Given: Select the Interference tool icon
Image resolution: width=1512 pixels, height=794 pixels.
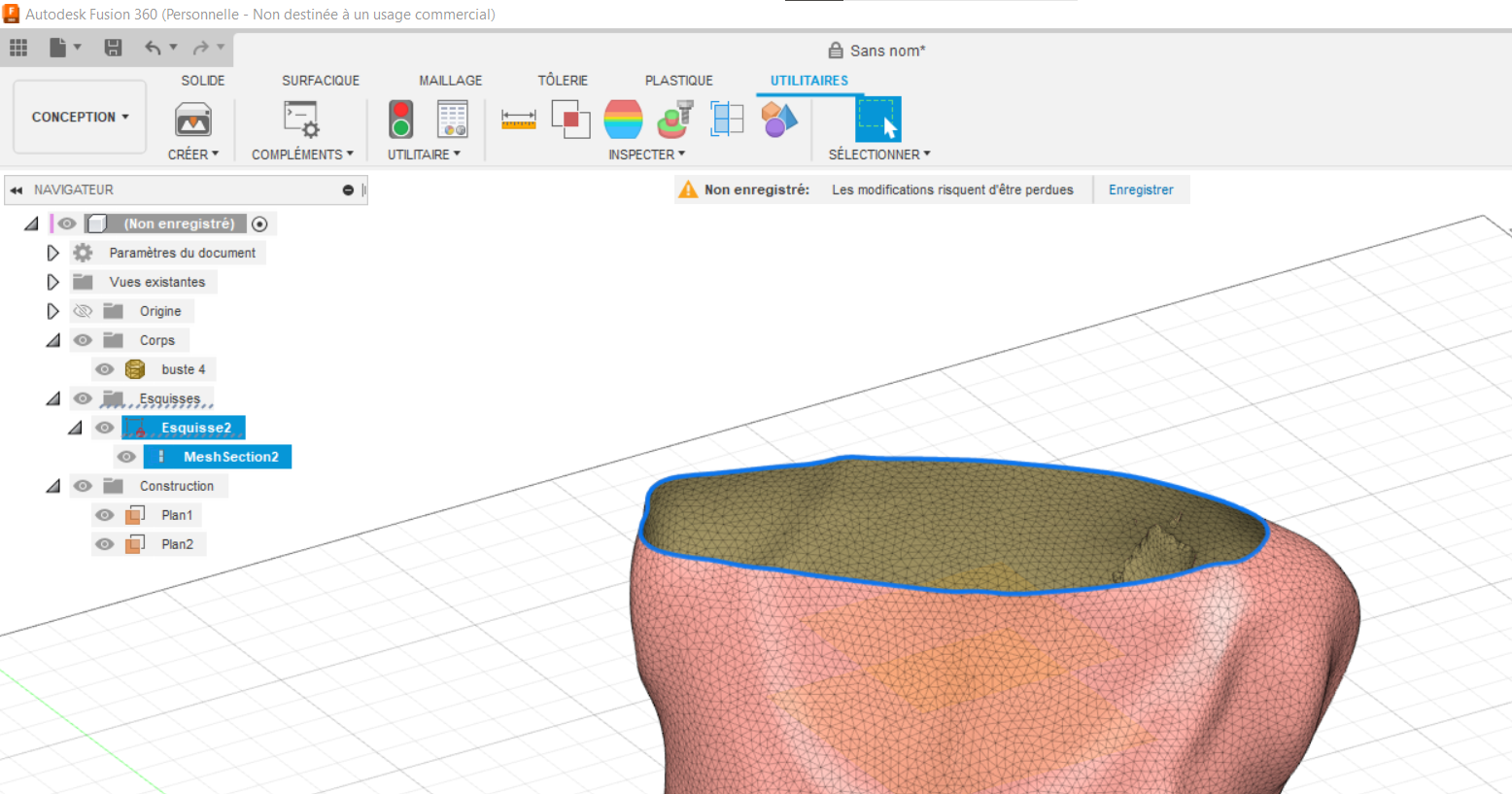Looking at the screenshot, I should coord(570,120).
